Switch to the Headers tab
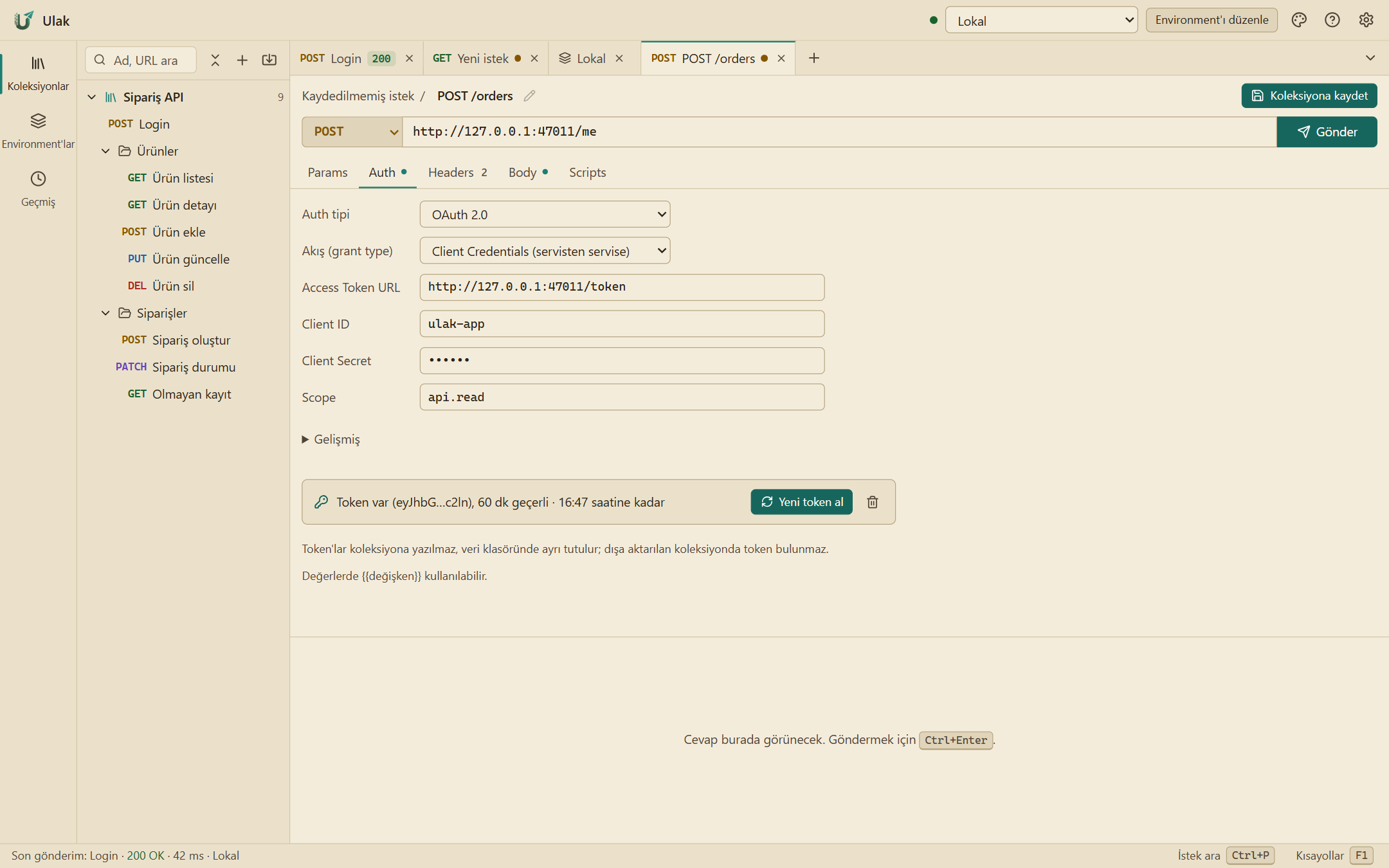 pyautogui.click(x=457, y=172)
